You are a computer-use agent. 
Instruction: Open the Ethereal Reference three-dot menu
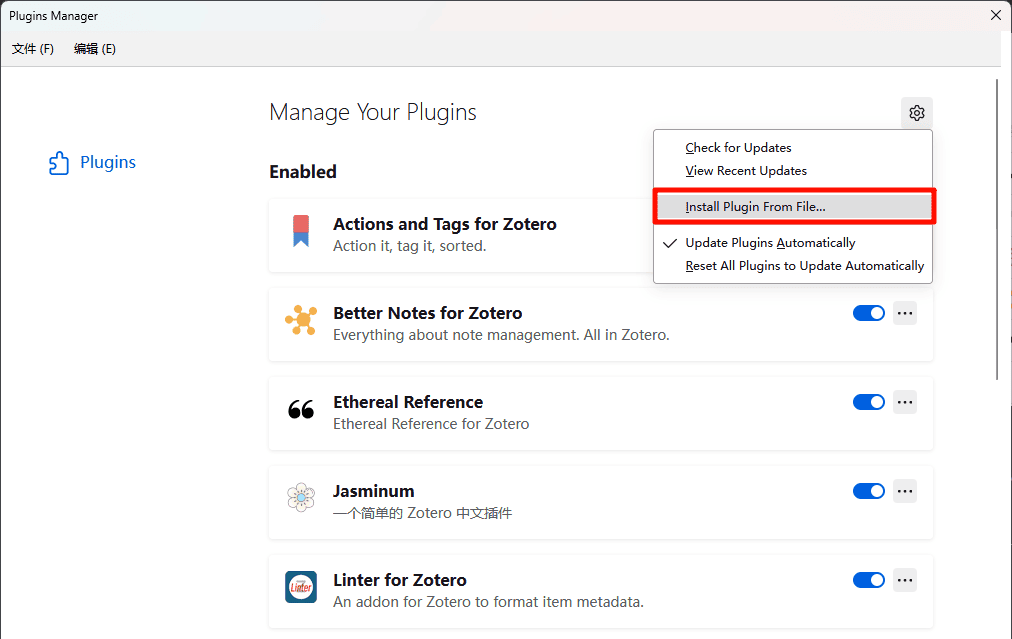(905, 402)
